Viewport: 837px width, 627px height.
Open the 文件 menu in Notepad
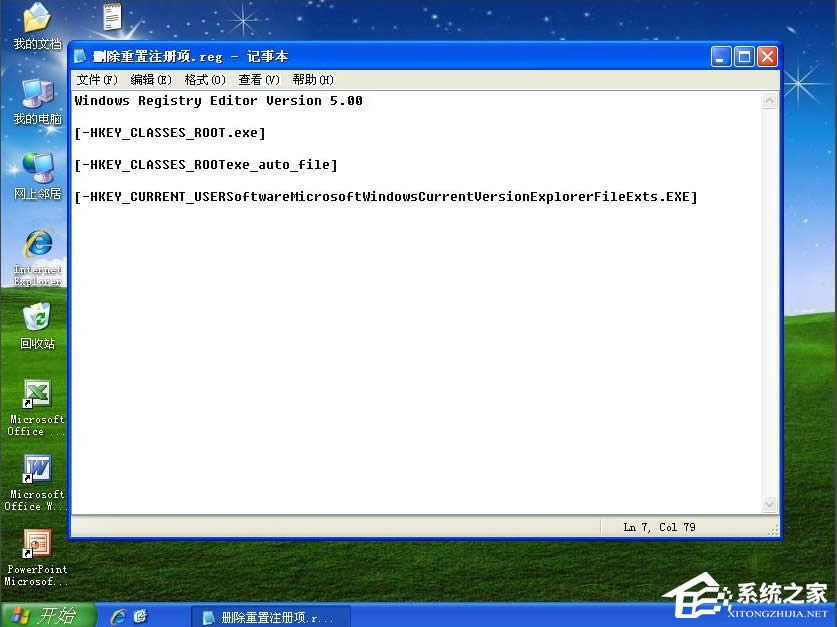point(95,79)
